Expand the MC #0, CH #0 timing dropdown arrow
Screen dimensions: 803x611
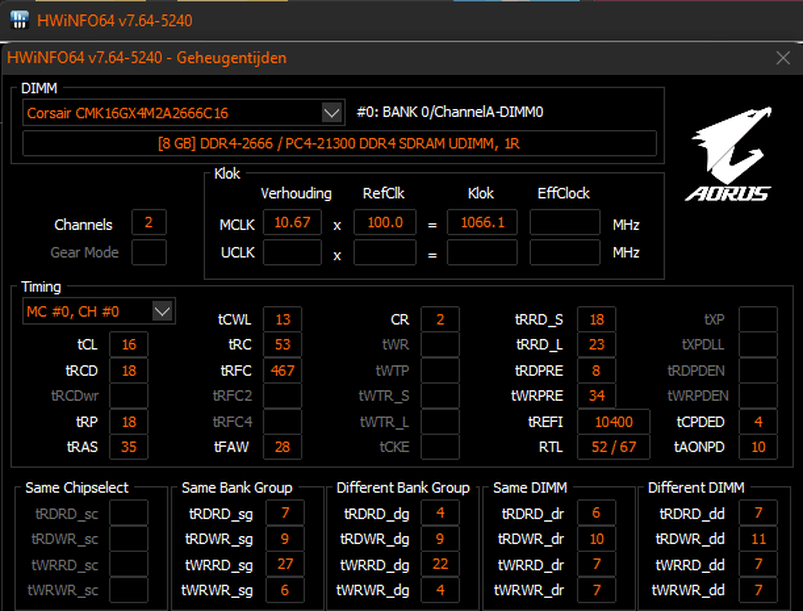point(162,311)
